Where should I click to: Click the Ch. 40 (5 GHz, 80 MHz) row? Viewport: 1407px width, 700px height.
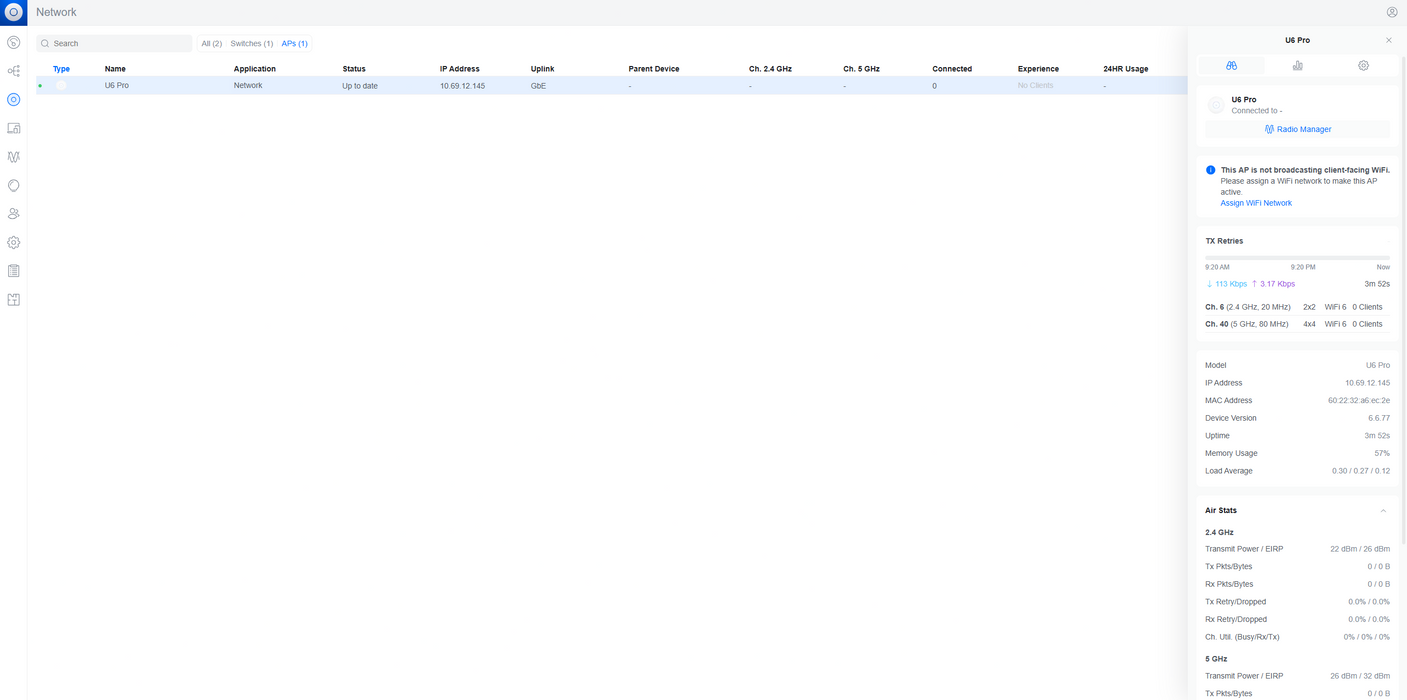pyautogui.click(x=1297, y=324)
